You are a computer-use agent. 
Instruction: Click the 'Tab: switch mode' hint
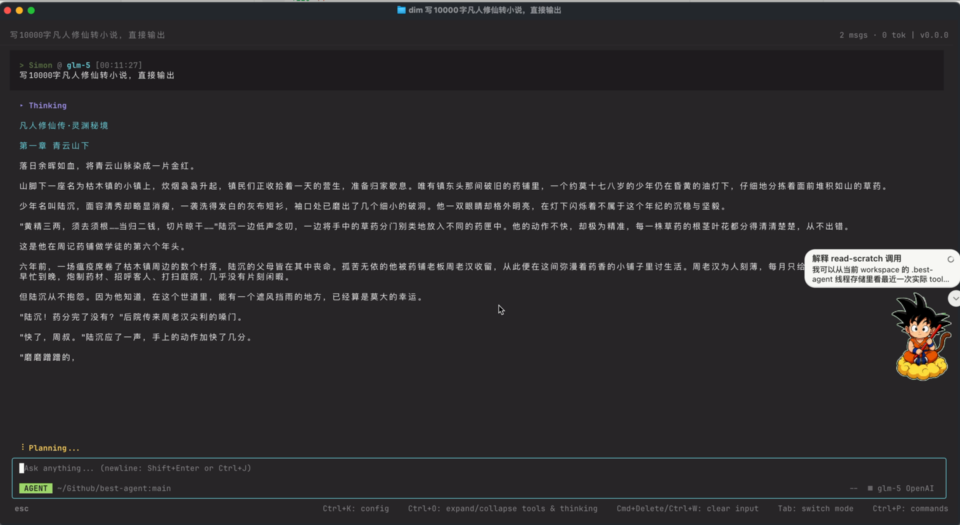[x=816, y=508]
